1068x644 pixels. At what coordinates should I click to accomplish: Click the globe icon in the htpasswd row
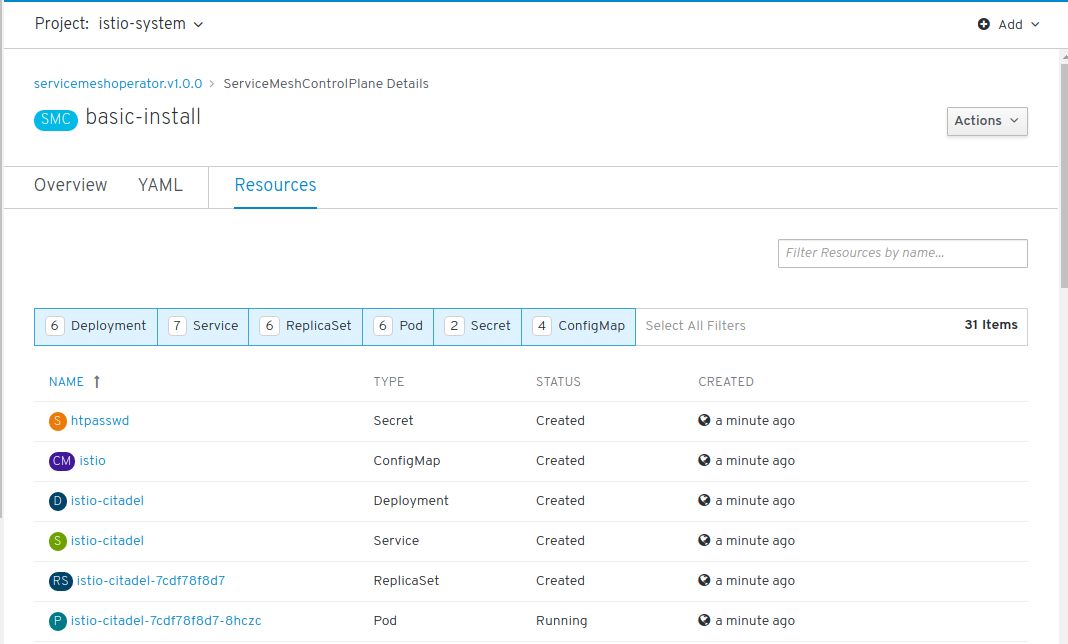[704, 420]
